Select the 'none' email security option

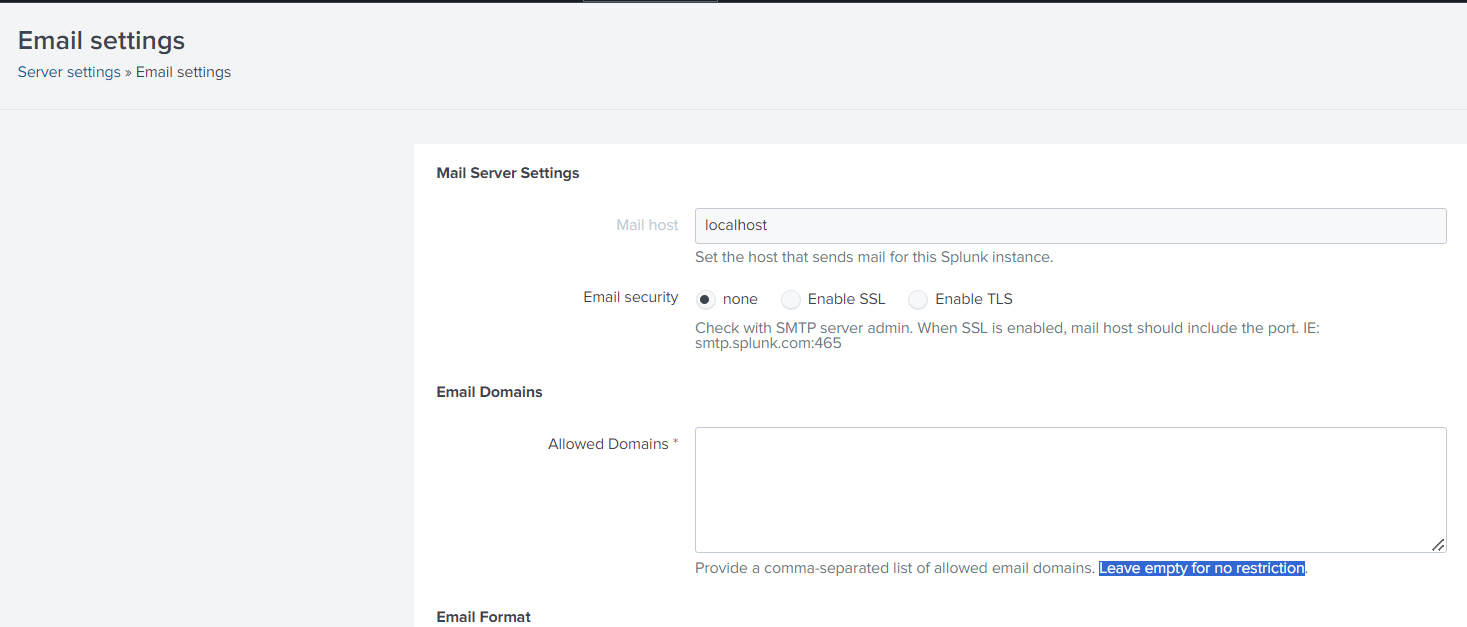[x=707, y=299]
